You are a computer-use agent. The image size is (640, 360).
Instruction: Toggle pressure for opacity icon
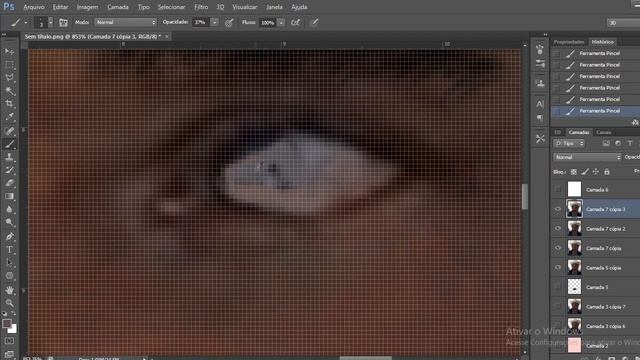click(x=229, y=22)
